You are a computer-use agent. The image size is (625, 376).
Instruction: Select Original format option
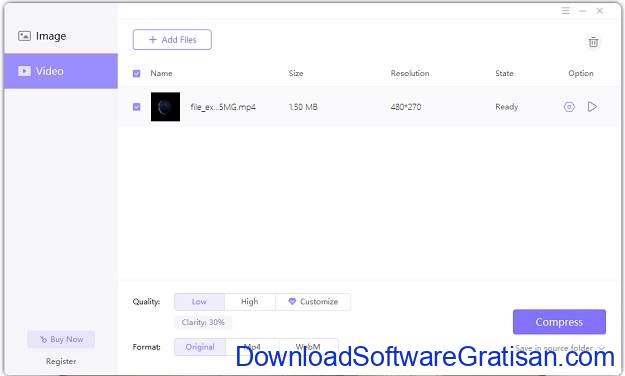(x=200, y=347)
